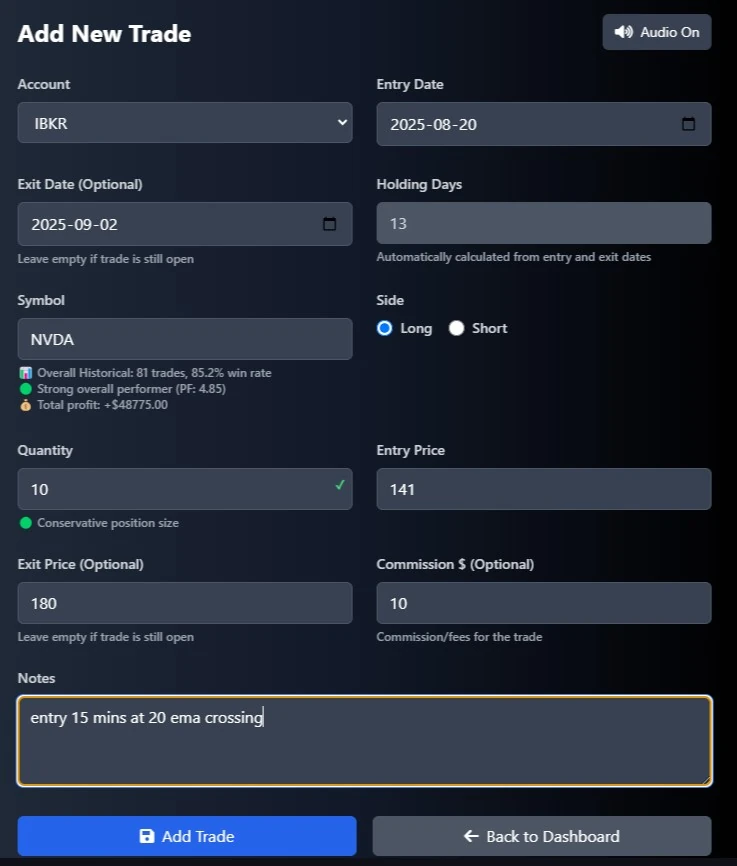Click the speaker icon next to Audio On
The width and height of the screenshot is (737, 866).
(x=622, y=32)
